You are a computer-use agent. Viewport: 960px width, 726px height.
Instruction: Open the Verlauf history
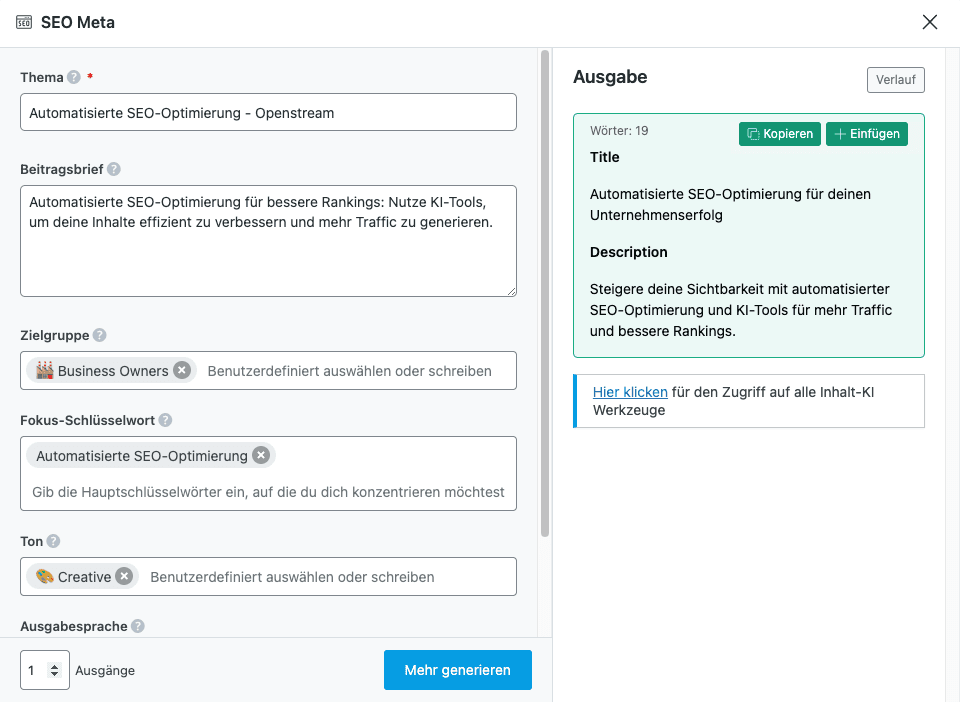[x=895, y=80]
